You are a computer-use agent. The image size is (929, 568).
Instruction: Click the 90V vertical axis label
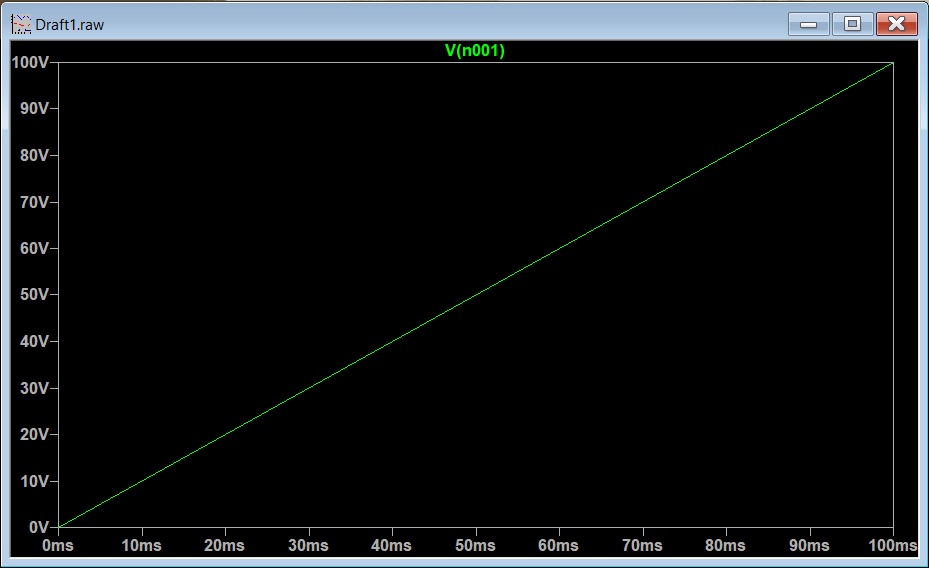pos(34,108)
